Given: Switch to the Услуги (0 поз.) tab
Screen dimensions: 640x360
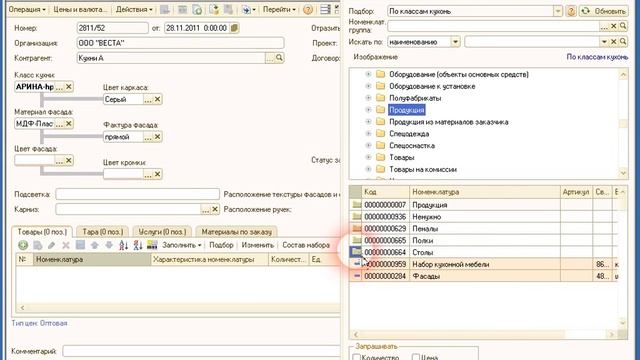Looking at the screenshot, I should [x=162, y=231].
